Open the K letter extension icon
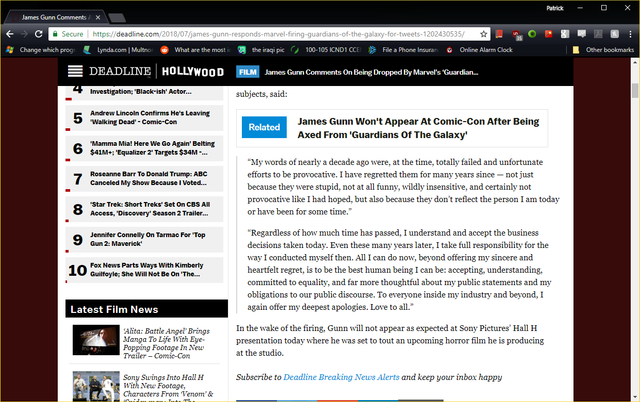 (614, 34)
